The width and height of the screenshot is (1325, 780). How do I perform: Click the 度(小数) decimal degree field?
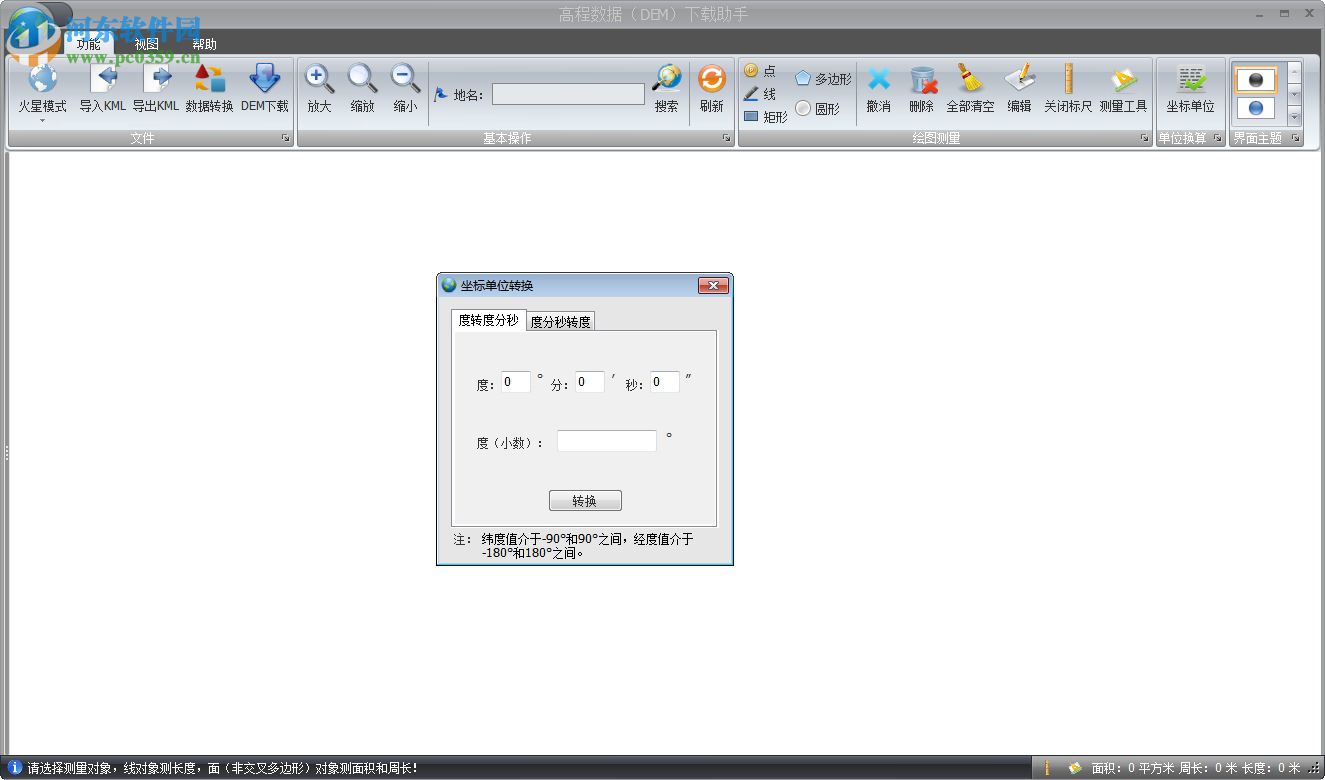click(606, 441)
